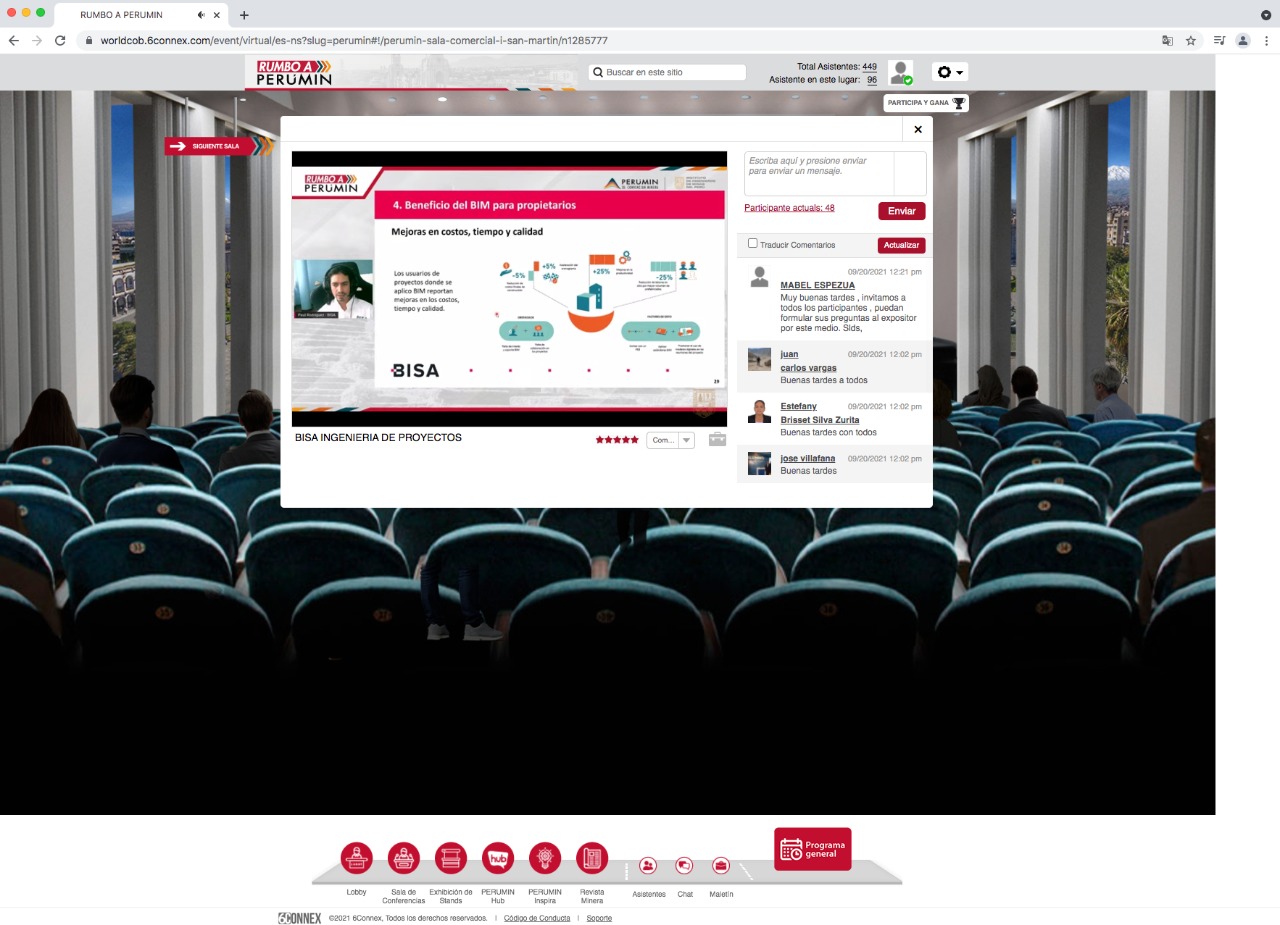Click the browser back arrow
Viewport: 1280px width, 925px height.
coord(13,41)
